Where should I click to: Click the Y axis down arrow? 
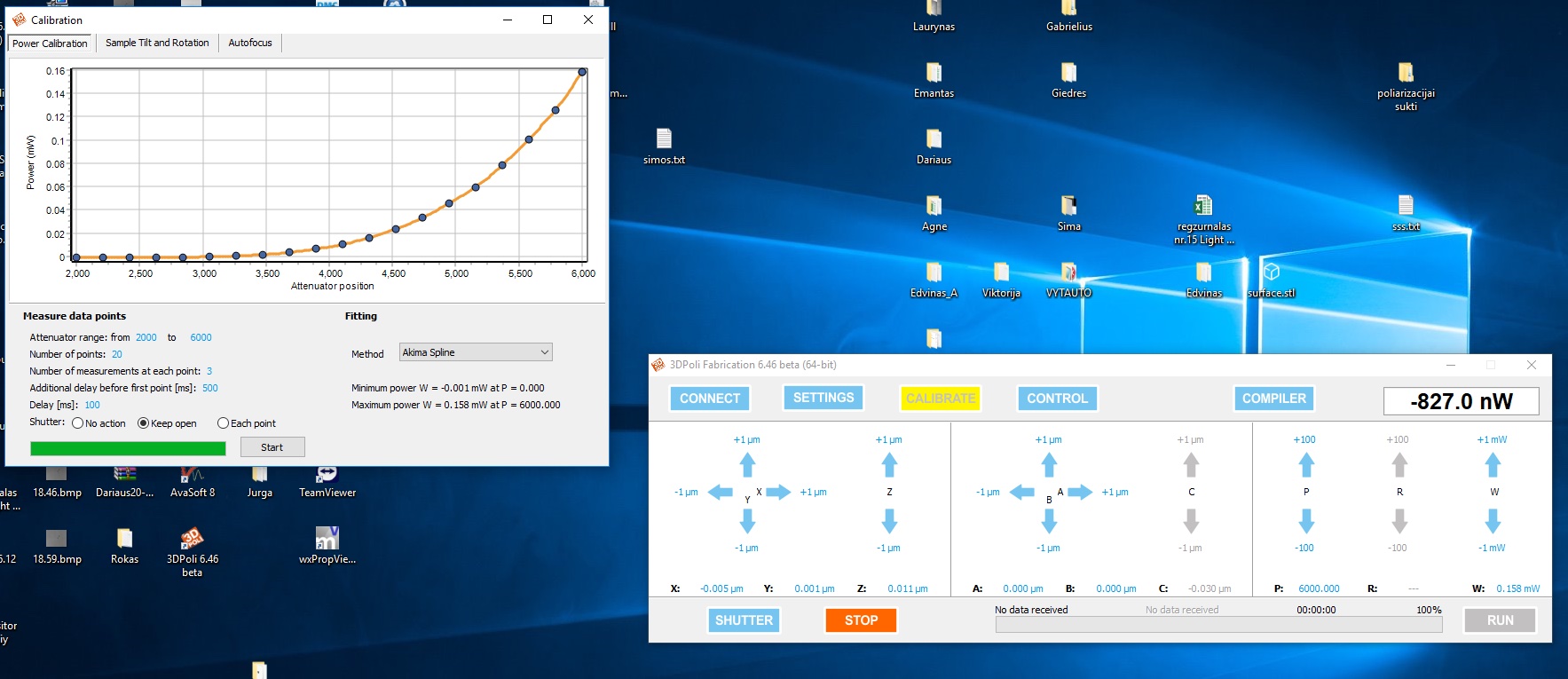(747, 521)
